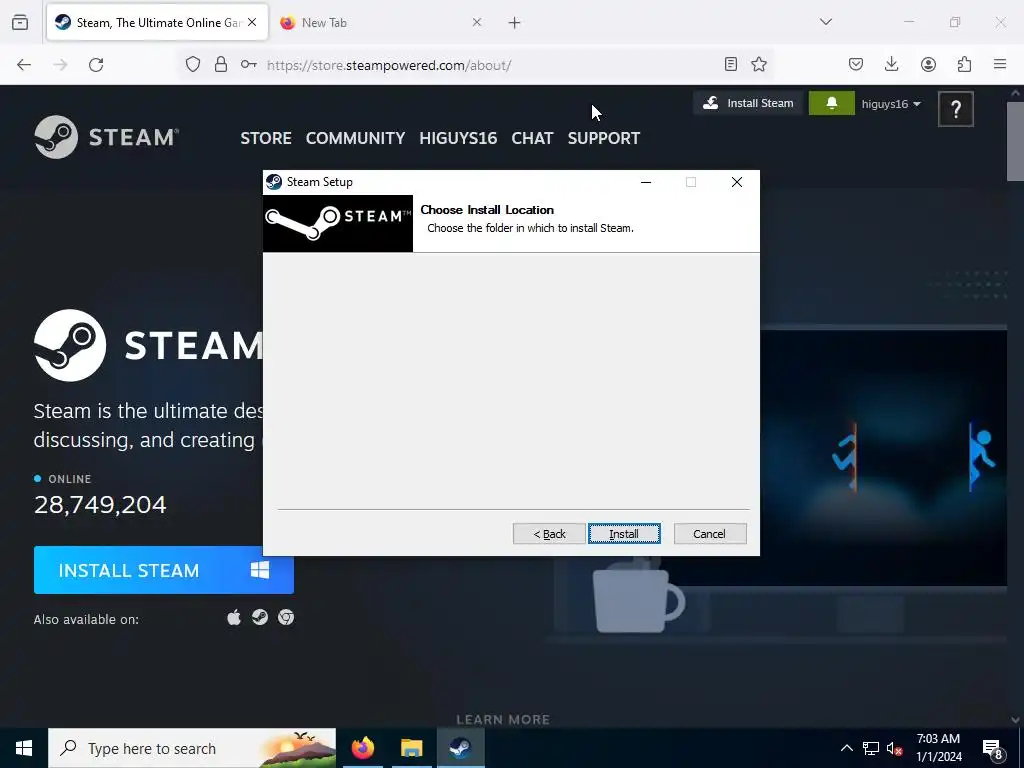This screenshot has height=768, width=1024.
Task: Click the big blue INSTALL STEAM button
Action: point(164,570)
